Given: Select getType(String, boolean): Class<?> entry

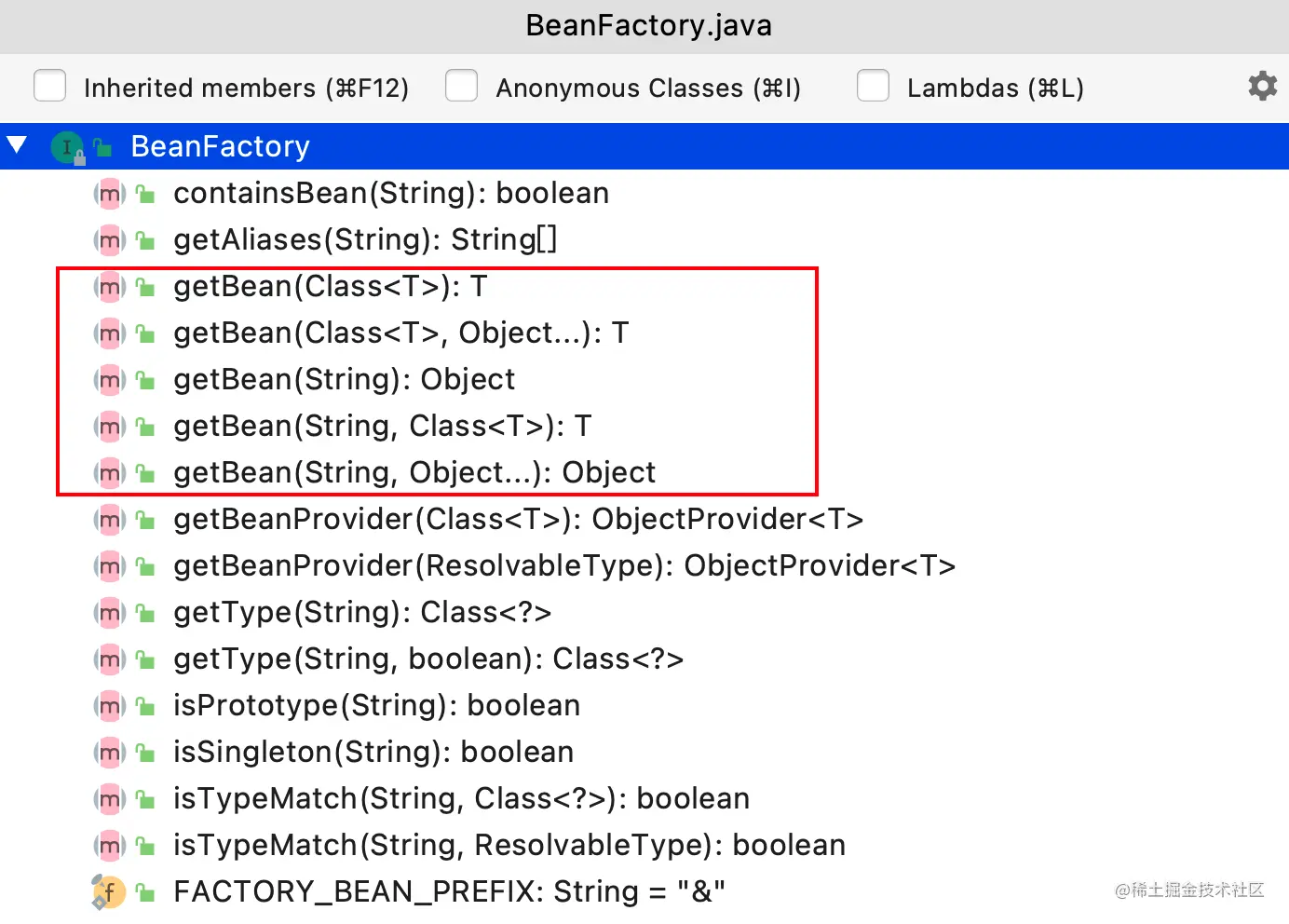Looking at the screenshot, I should coord(427,659).
